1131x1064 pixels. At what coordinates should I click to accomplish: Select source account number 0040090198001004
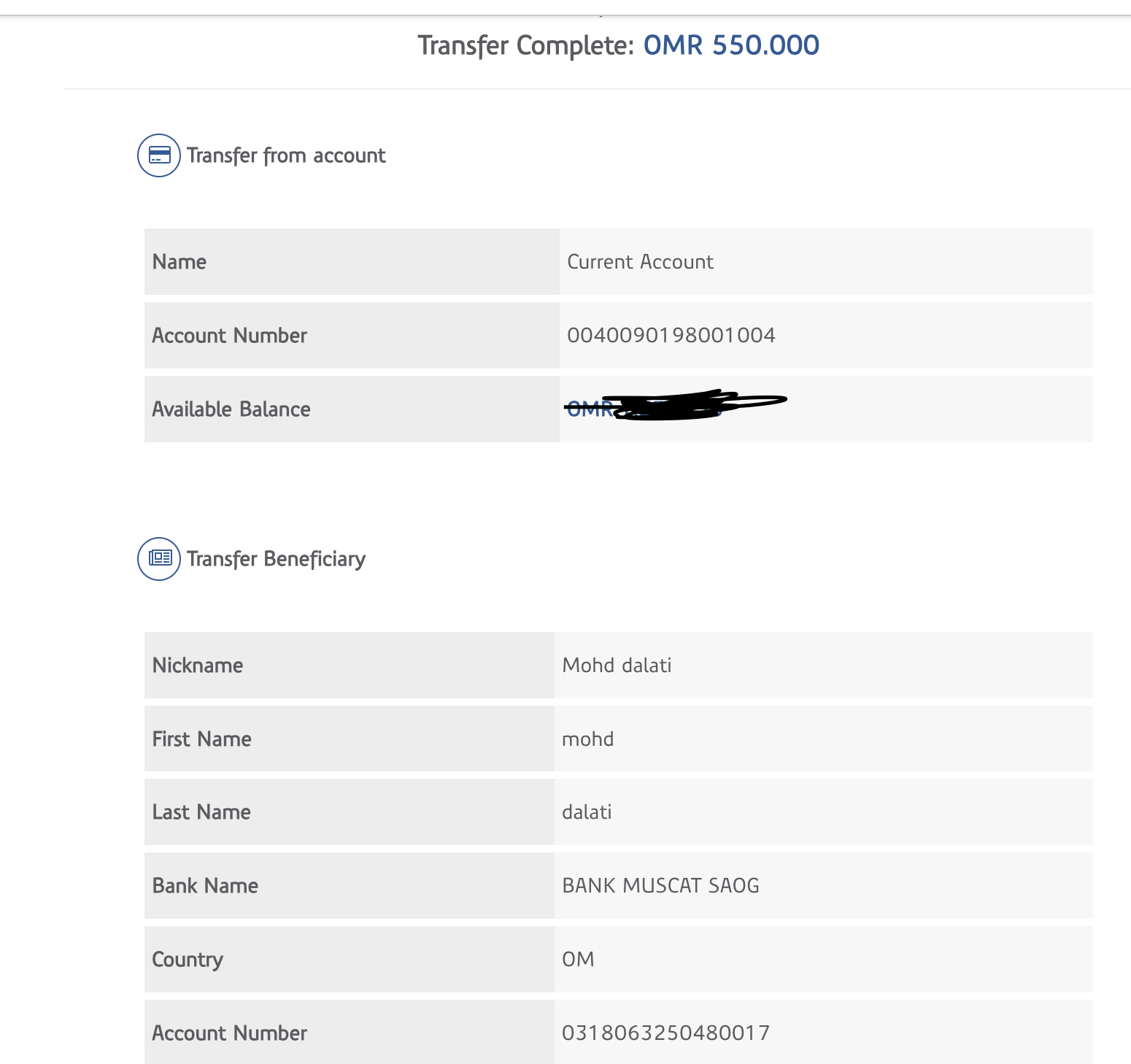671,336
